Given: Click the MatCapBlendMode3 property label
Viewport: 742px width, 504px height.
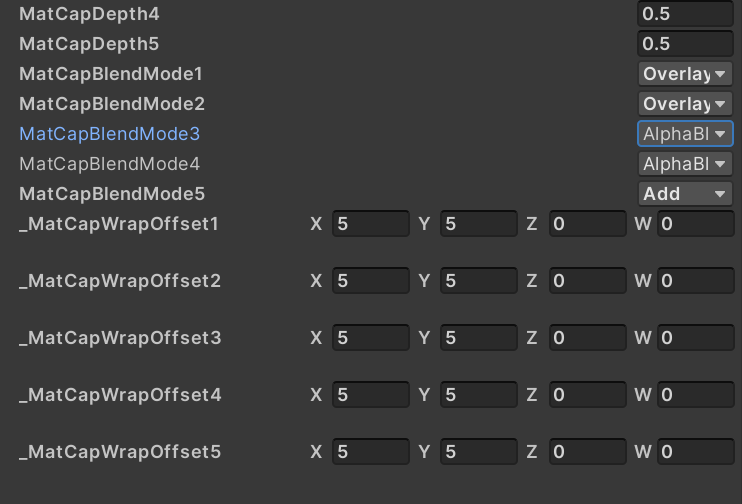Looking at the screenshot, I should pos(110,134).
